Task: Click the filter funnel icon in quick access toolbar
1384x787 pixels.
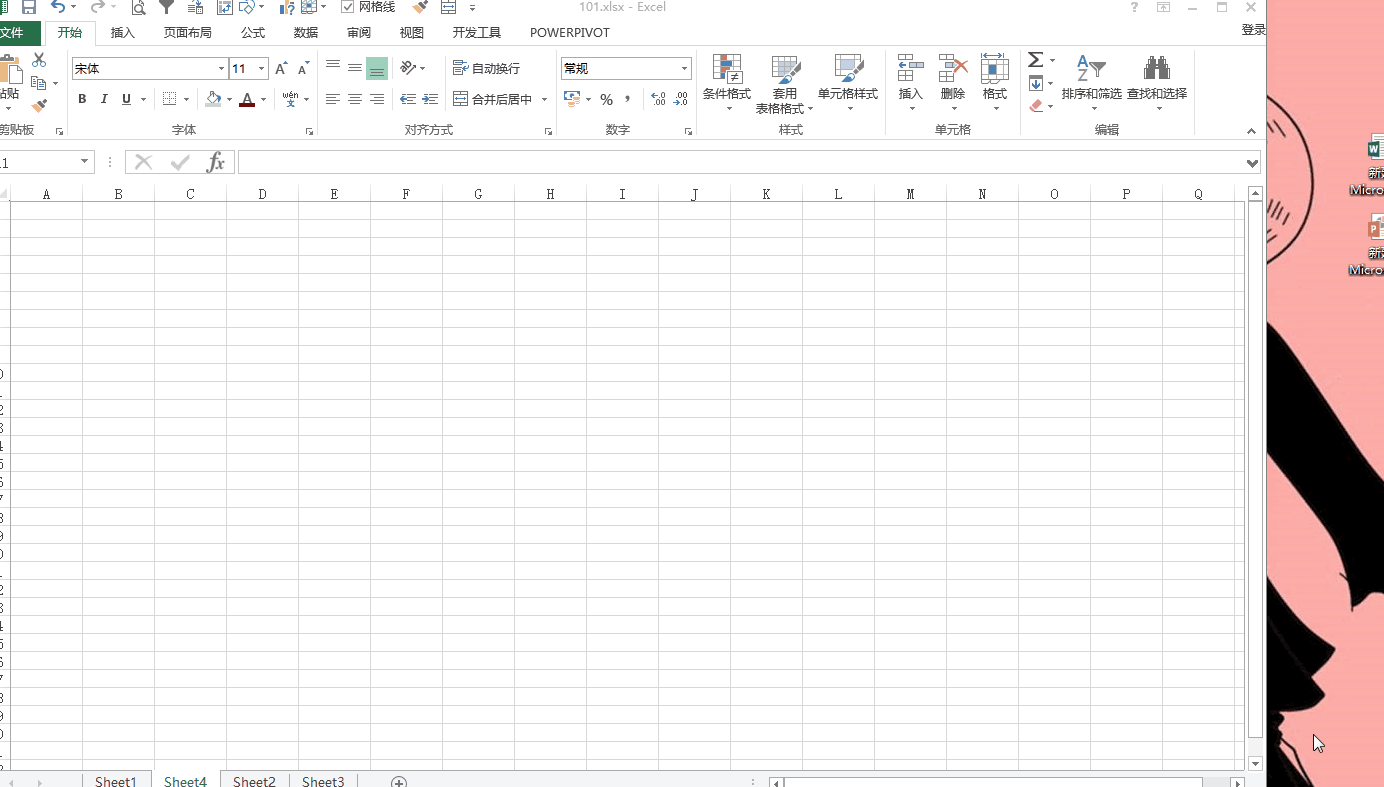Action: tap(167, 7)
